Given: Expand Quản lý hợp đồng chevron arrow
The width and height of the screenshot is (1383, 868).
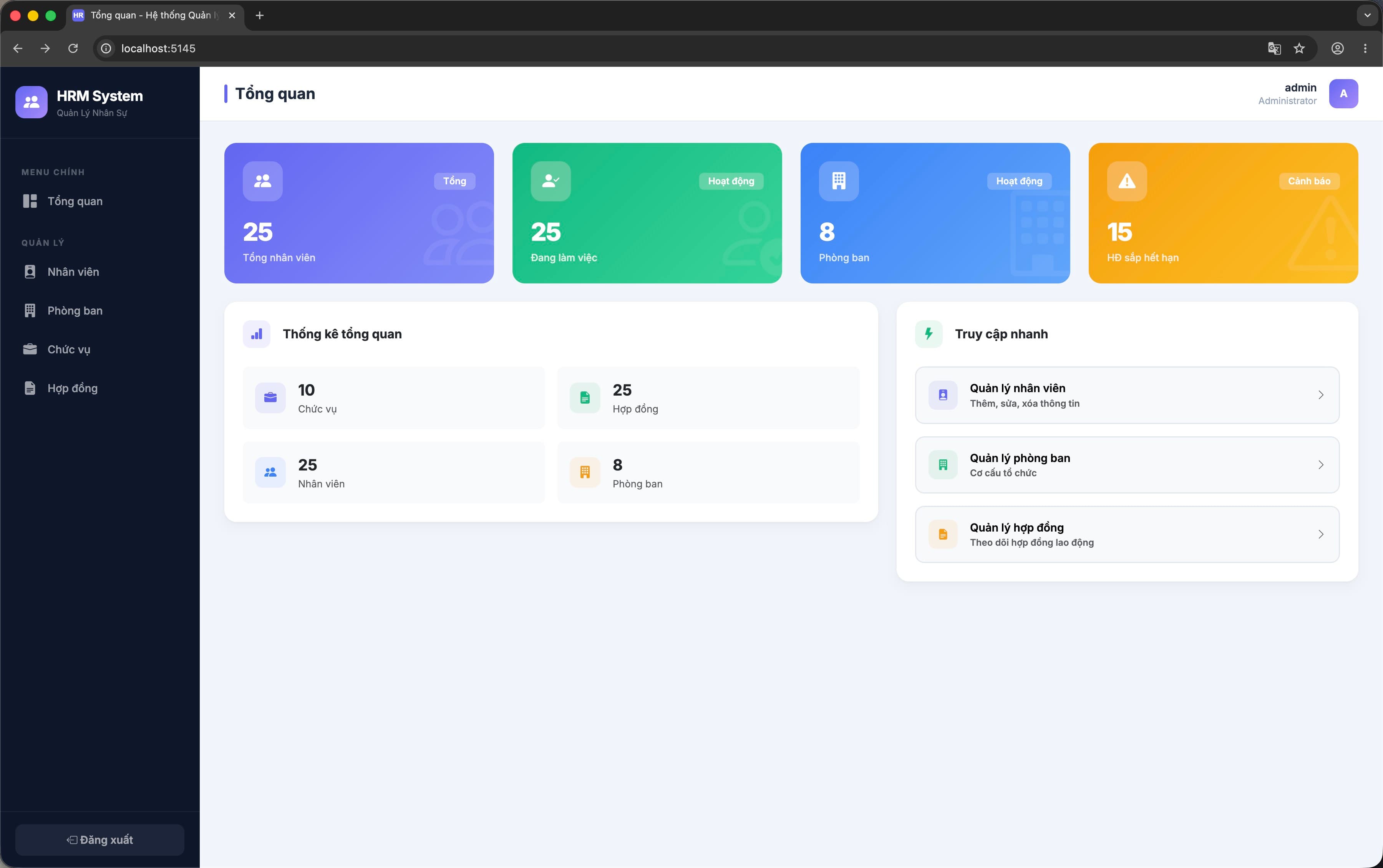Looking at the screenshot, I should (x=1320, y=535).
